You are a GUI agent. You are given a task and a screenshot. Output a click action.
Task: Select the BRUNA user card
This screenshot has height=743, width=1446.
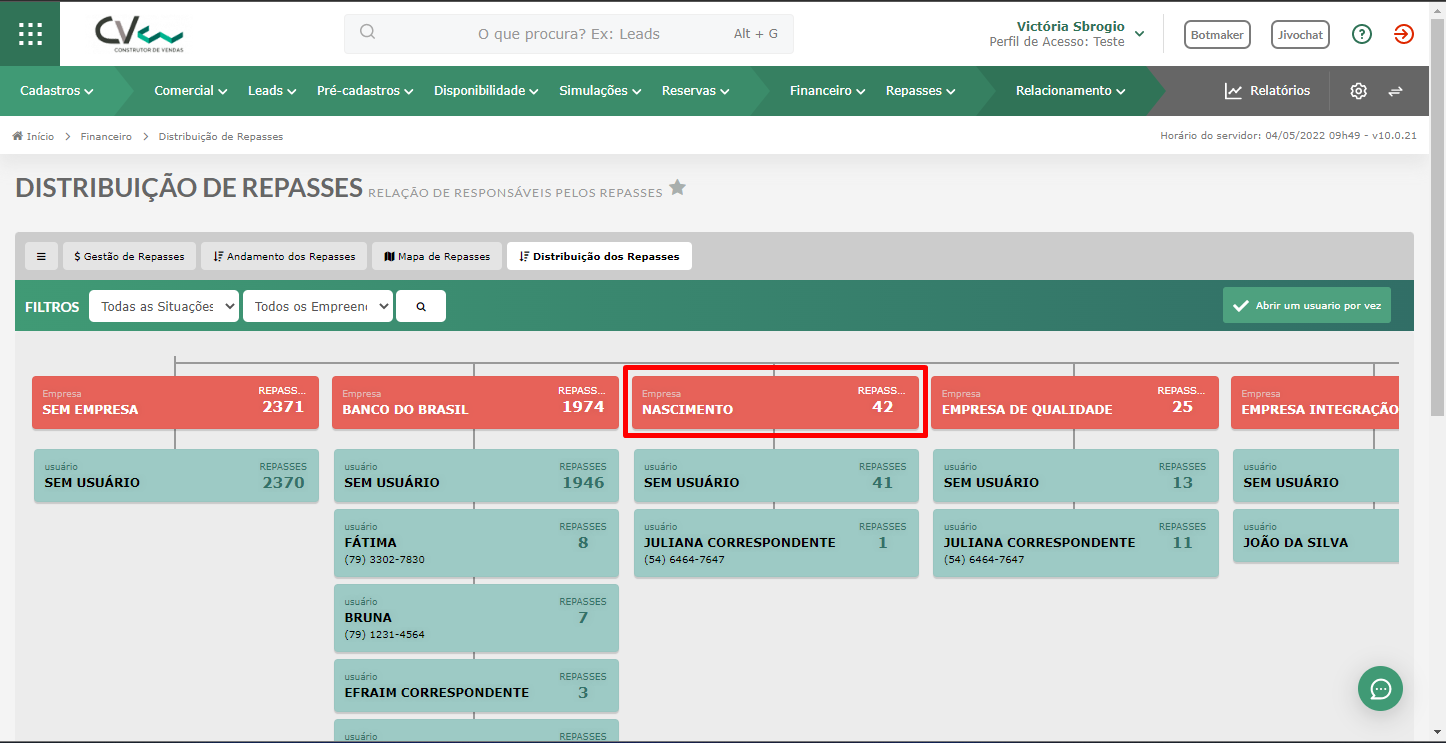476,618
